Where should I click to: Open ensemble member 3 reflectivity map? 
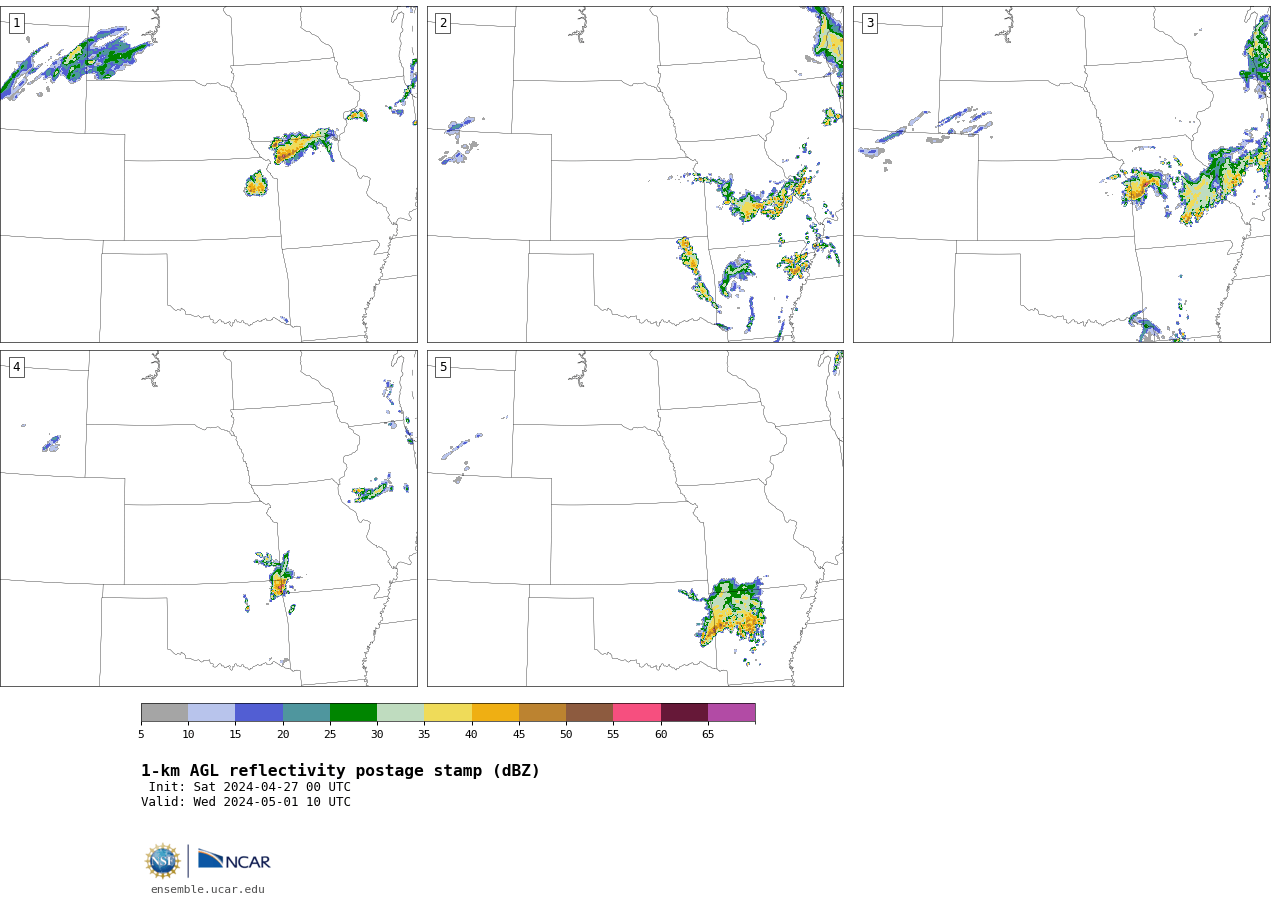1061,174
